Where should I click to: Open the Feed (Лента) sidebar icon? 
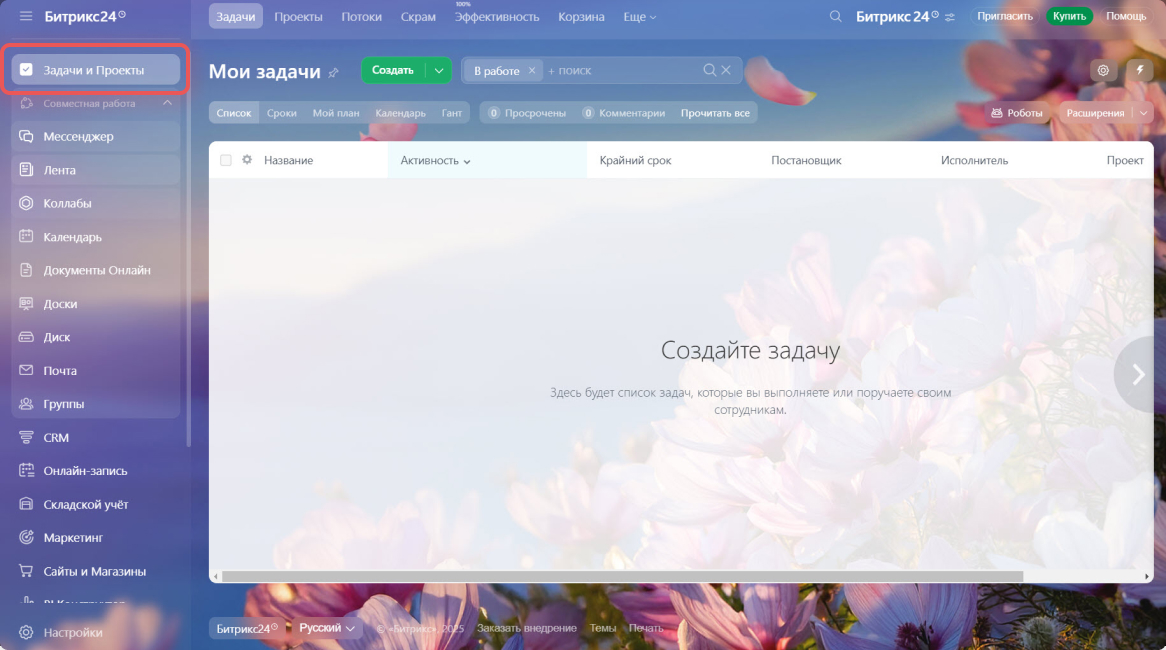coord(26,170)
